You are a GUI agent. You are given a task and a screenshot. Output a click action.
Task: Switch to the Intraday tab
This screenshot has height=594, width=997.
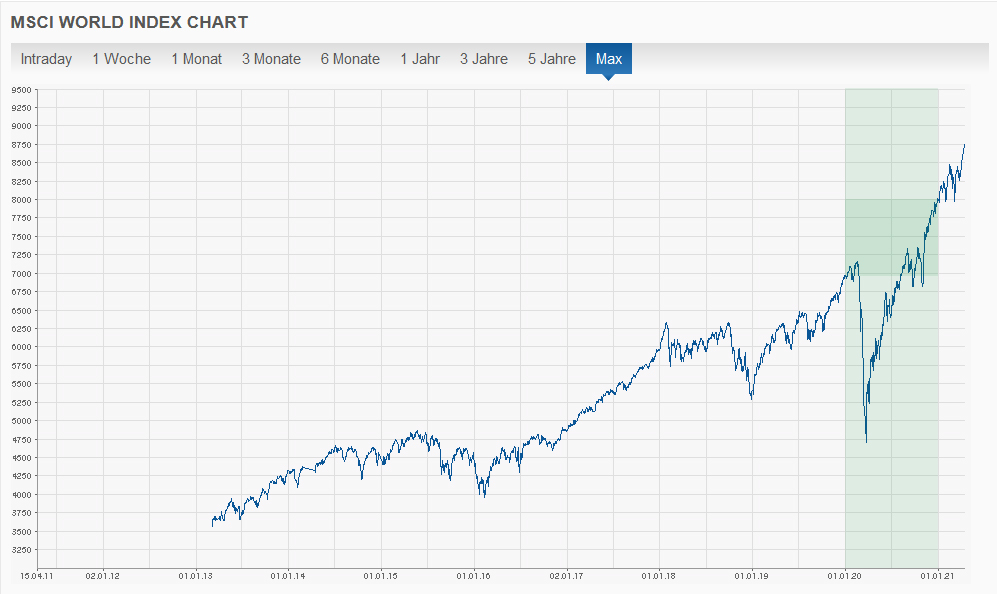tap(46, 59)
